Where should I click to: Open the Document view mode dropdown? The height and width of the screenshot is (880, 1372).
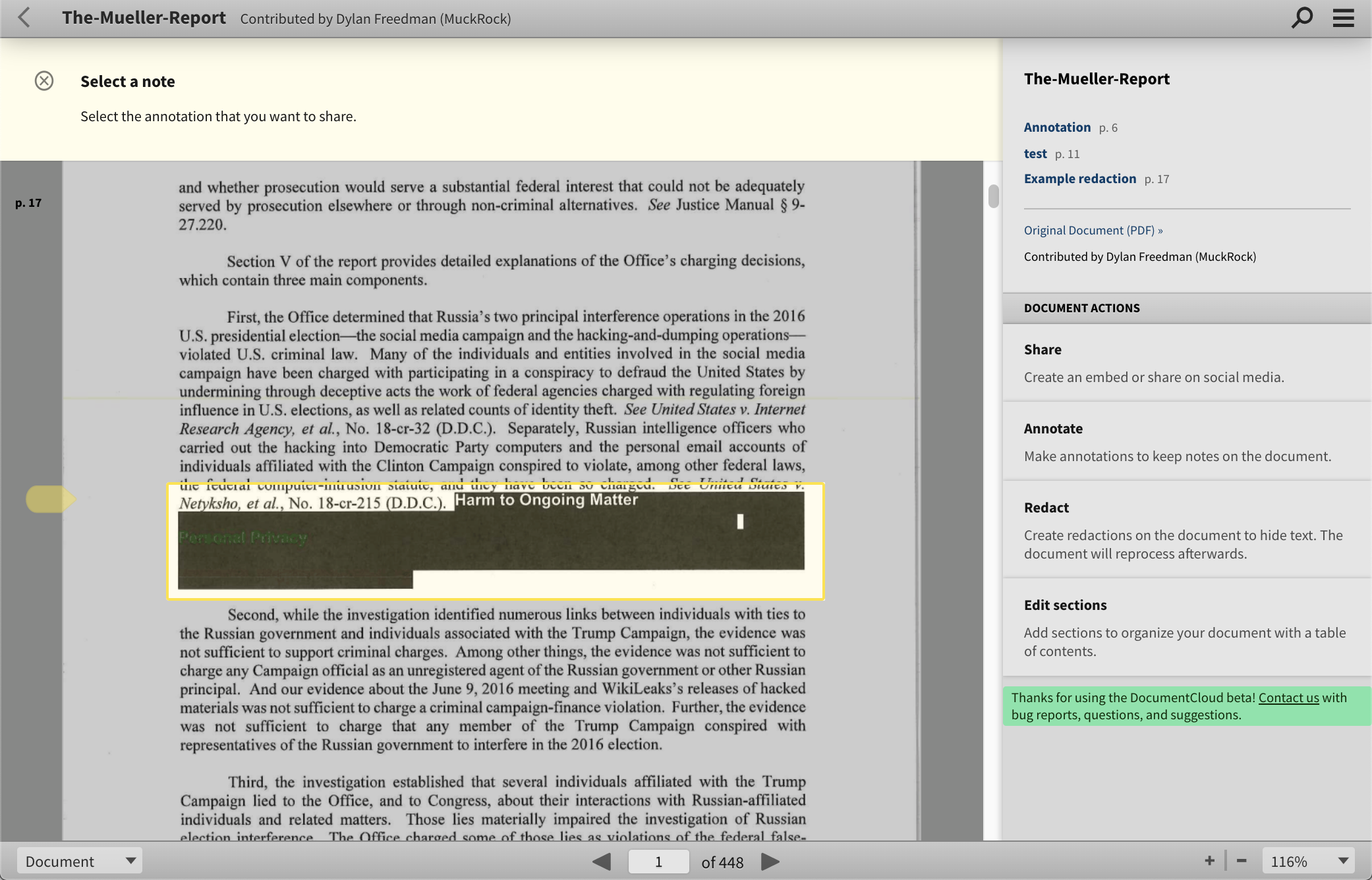[x=80, y=861]
